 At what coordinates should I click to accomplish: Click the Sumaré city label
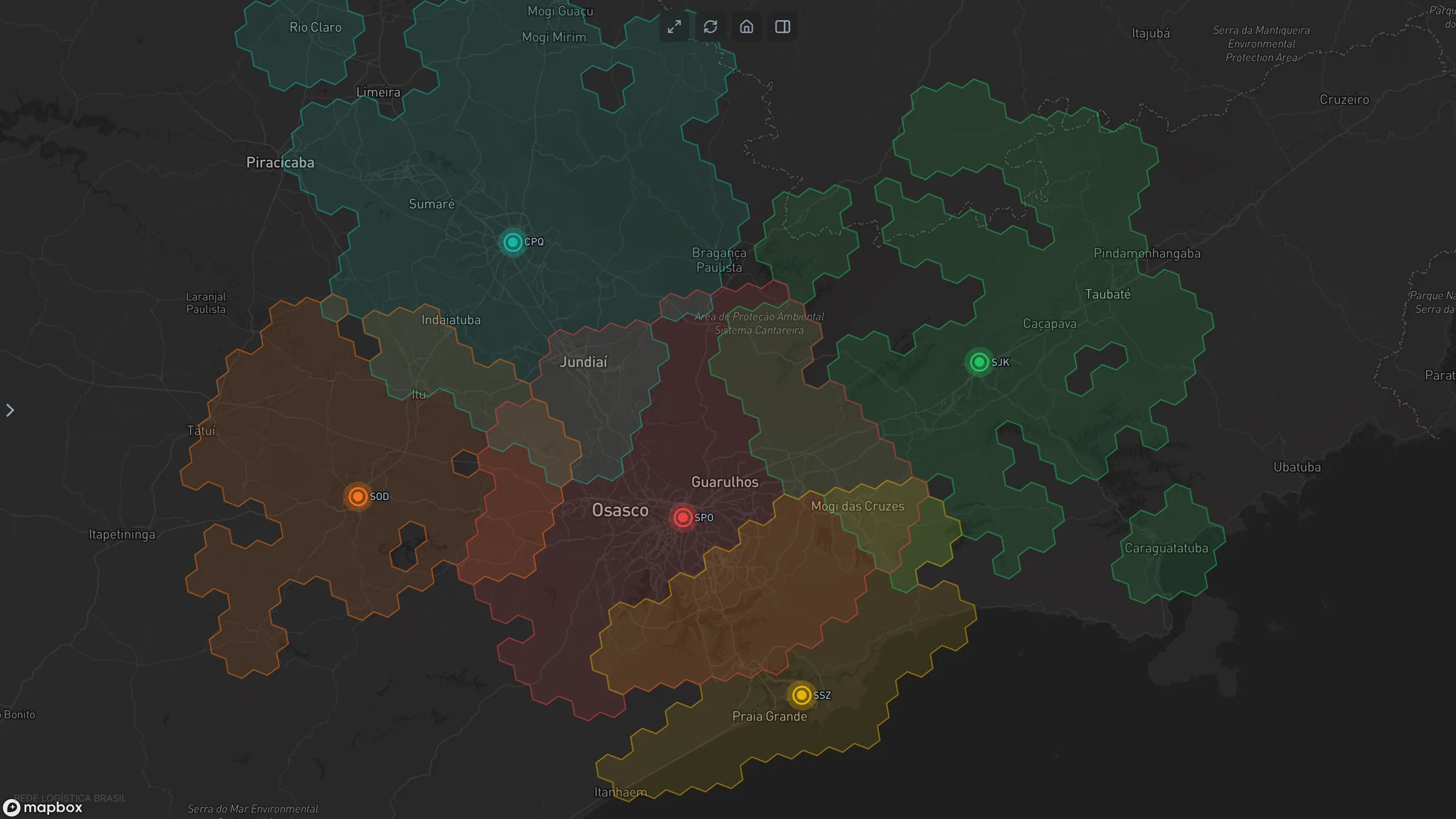pos(431,204)
